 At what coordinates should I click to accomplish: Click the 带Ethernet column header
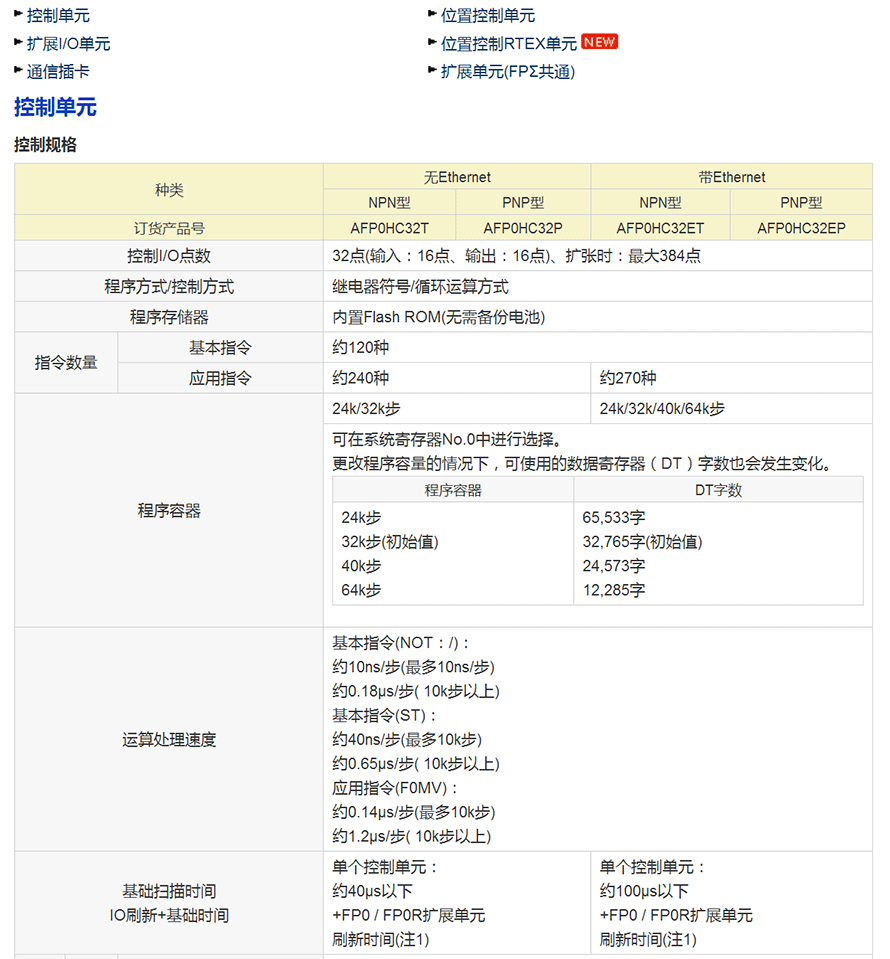[732, 177]
